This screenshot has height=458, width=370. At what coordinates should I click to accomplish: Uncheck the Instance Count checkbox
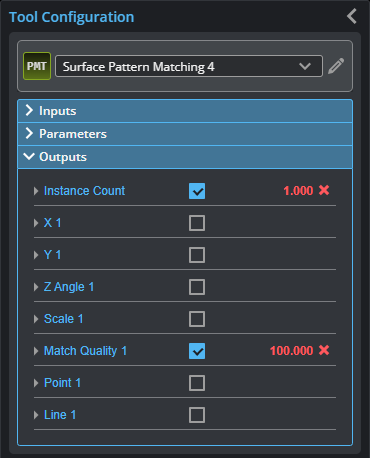coord(197,191)
